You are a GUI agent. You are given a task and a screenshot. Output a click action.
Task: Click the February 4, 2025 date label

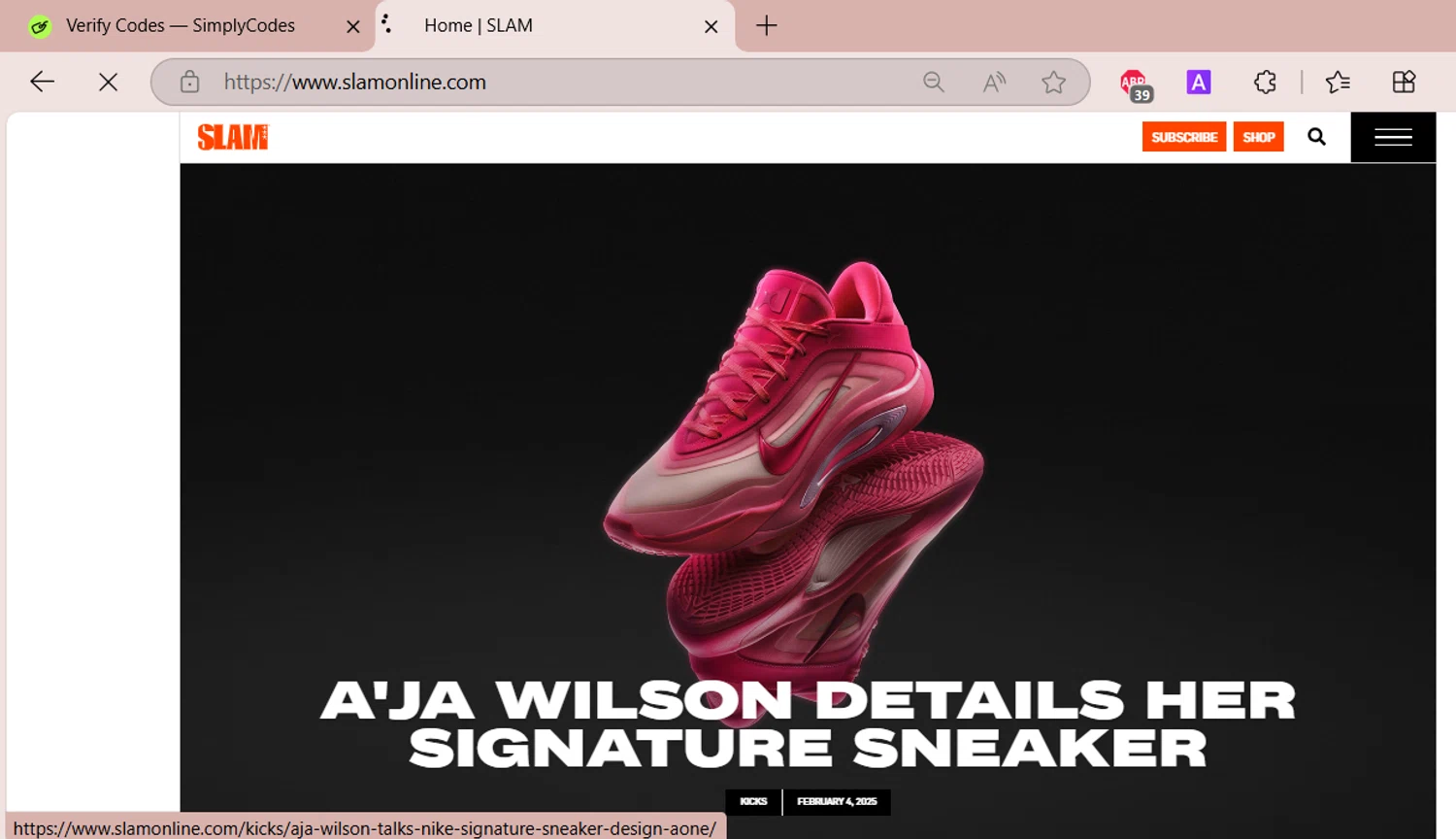click(837, 801)
